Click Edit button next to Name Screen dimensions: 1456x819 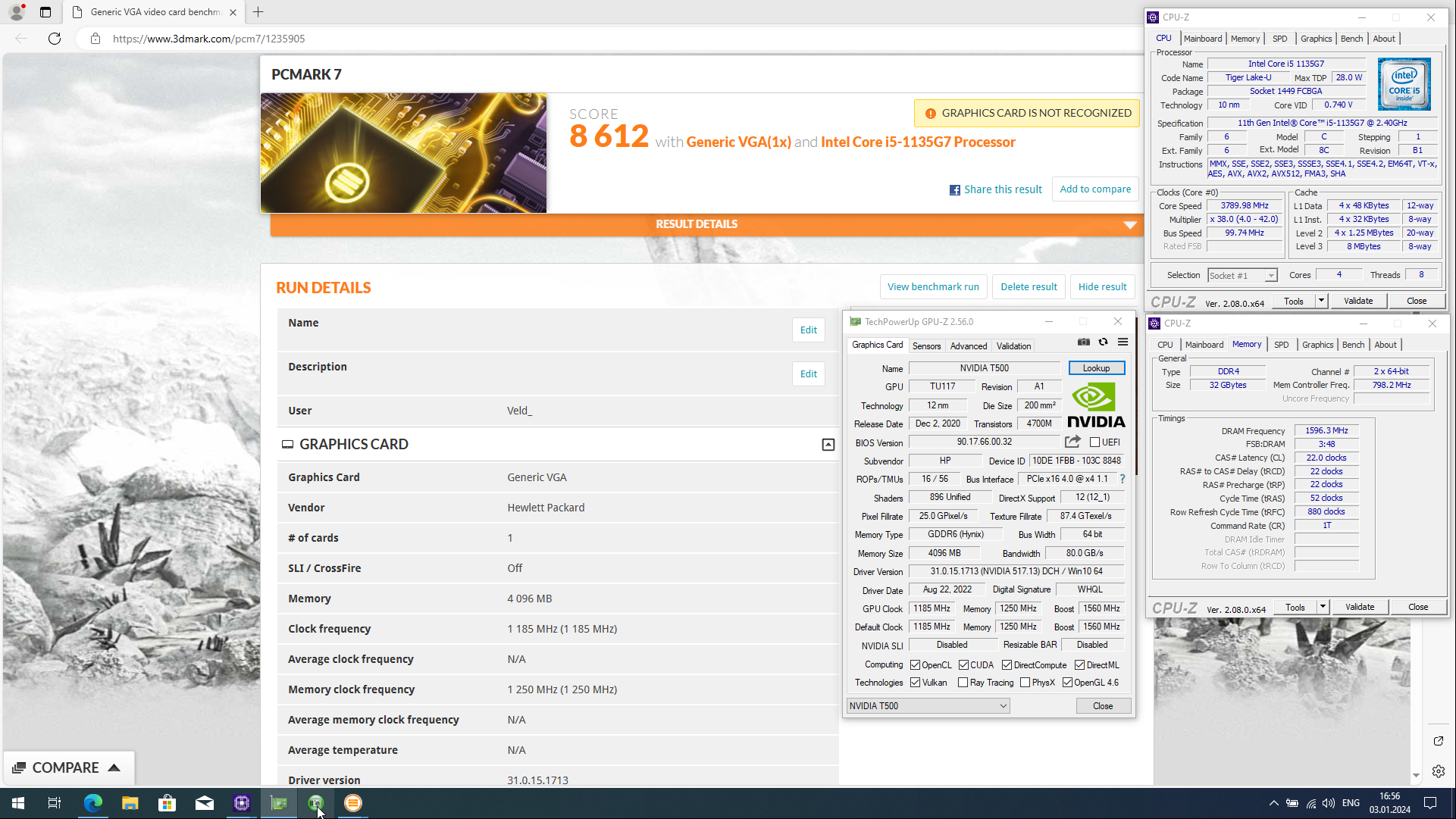pos(809,330)
